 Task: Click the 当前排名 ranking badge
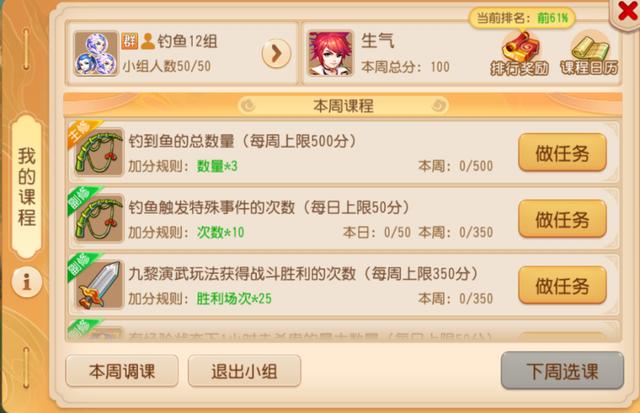522,18
